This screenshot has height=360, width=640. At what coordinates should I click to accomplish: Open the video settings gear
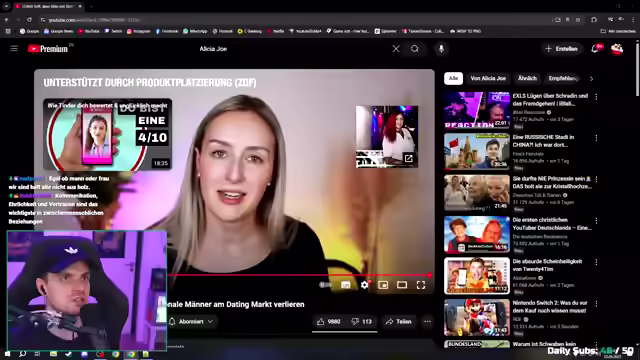[364, 285]
